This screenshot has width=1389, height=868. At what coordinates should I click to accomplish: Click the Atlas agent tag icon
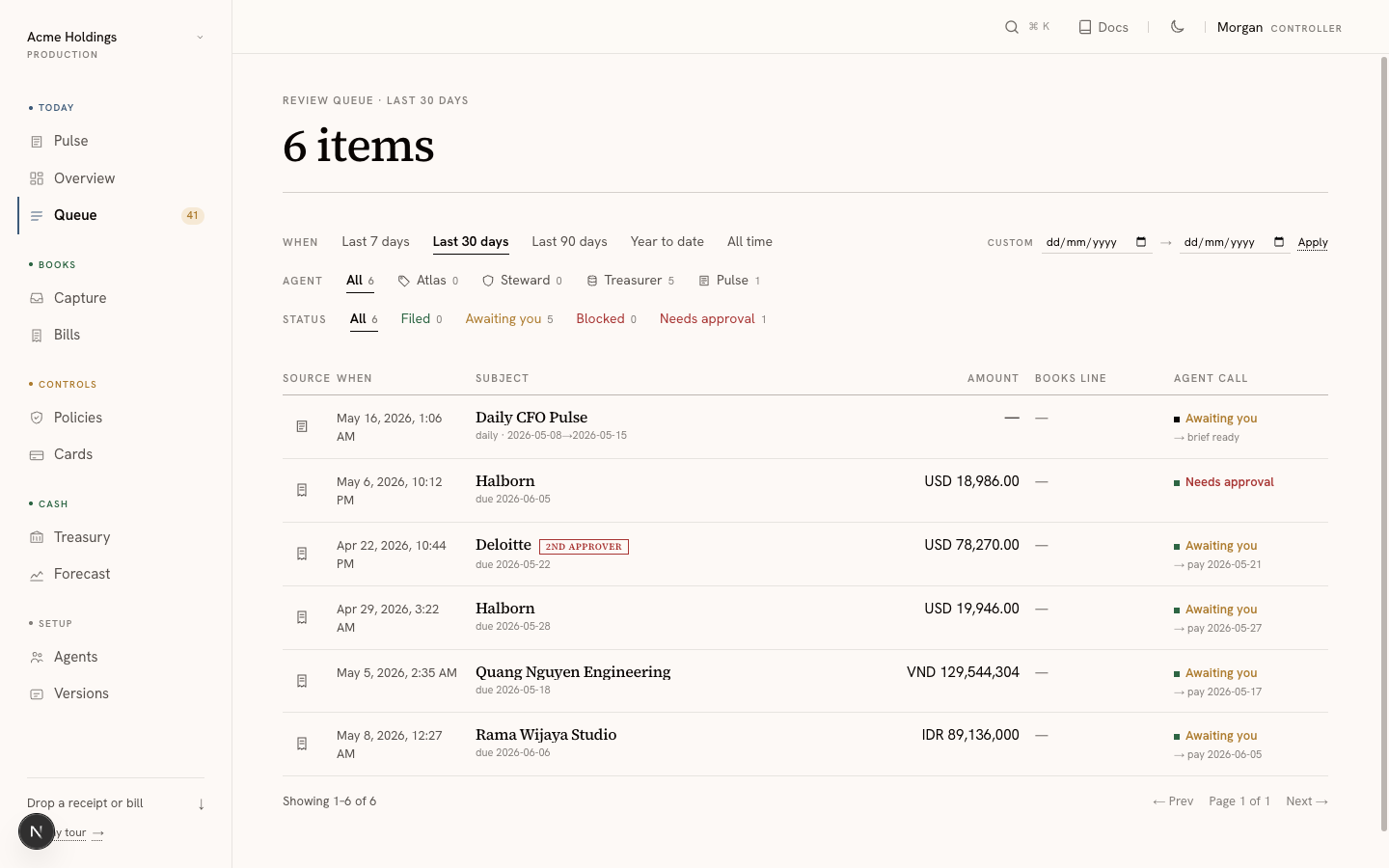(404, 281)
